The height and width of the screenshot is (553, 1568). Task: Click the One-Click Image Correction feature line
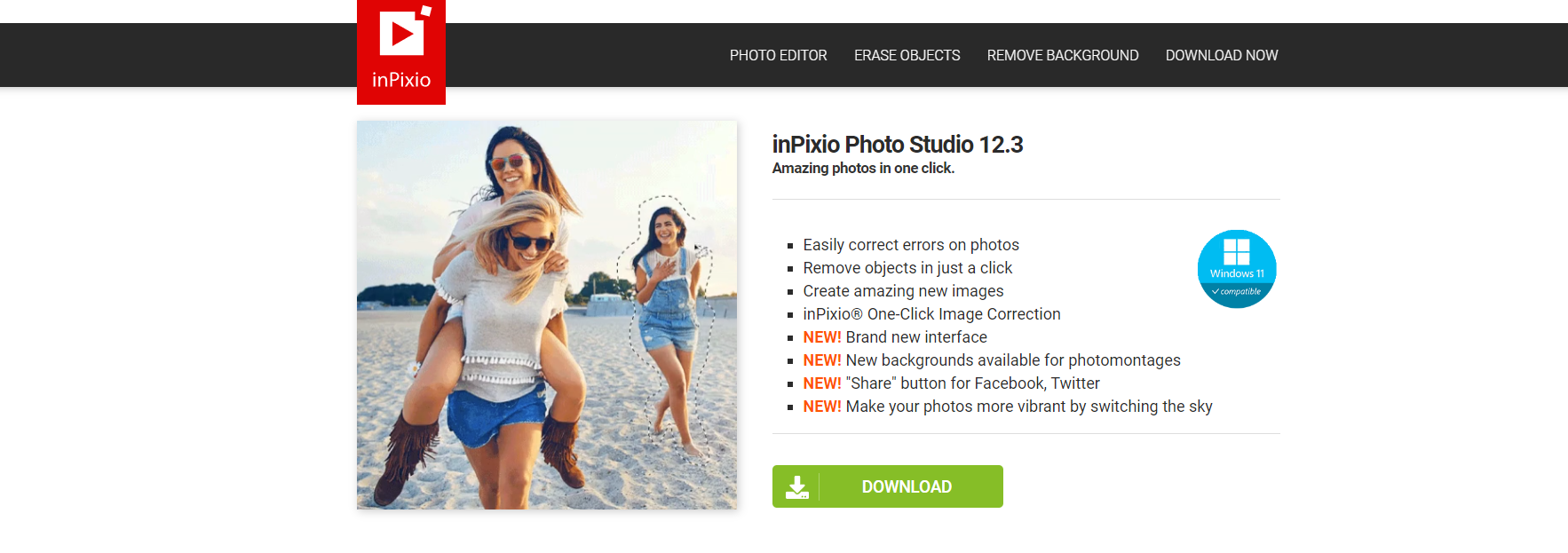tap(931, 314)
